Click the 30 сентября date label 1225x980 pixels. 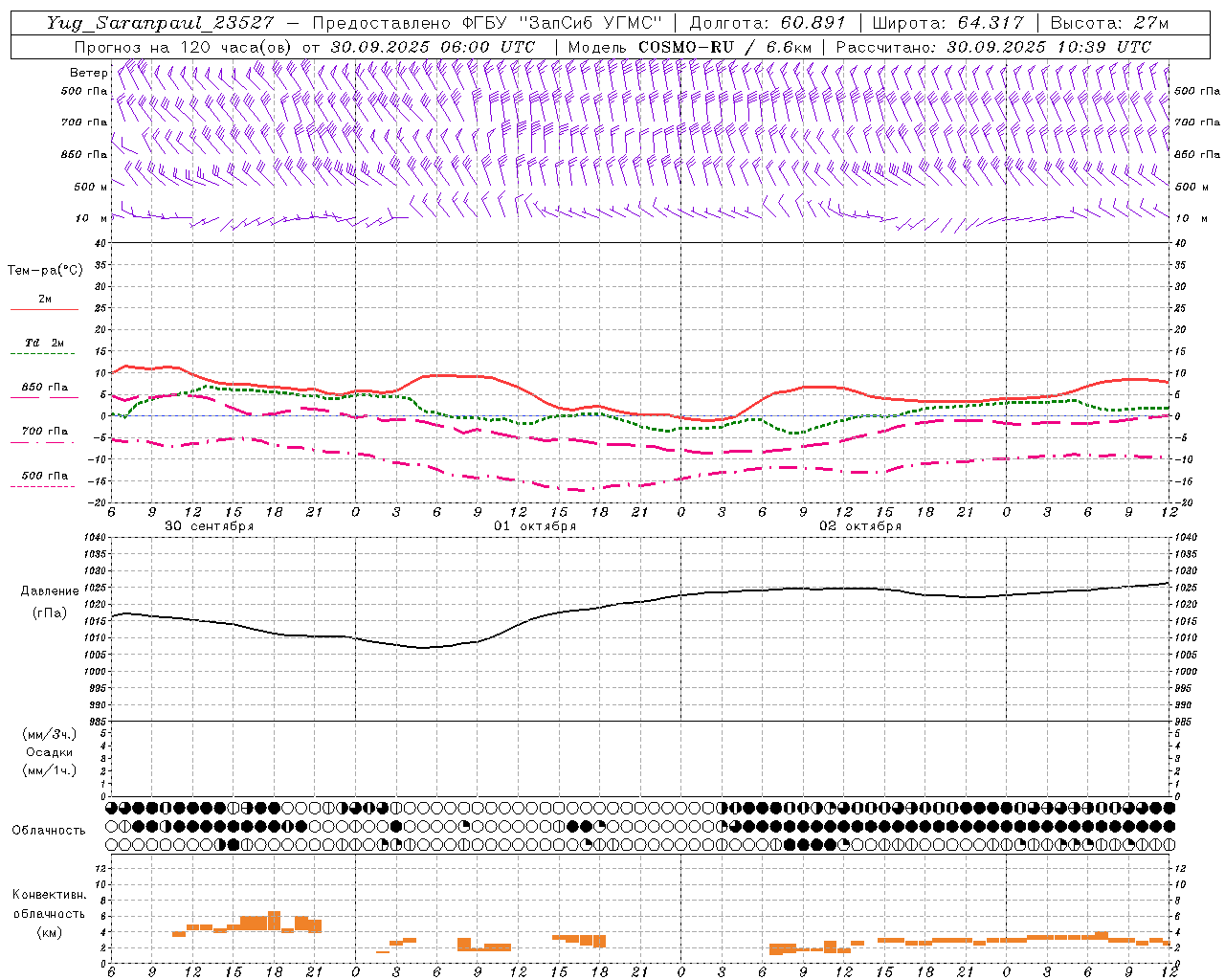[x=209, y=526]
